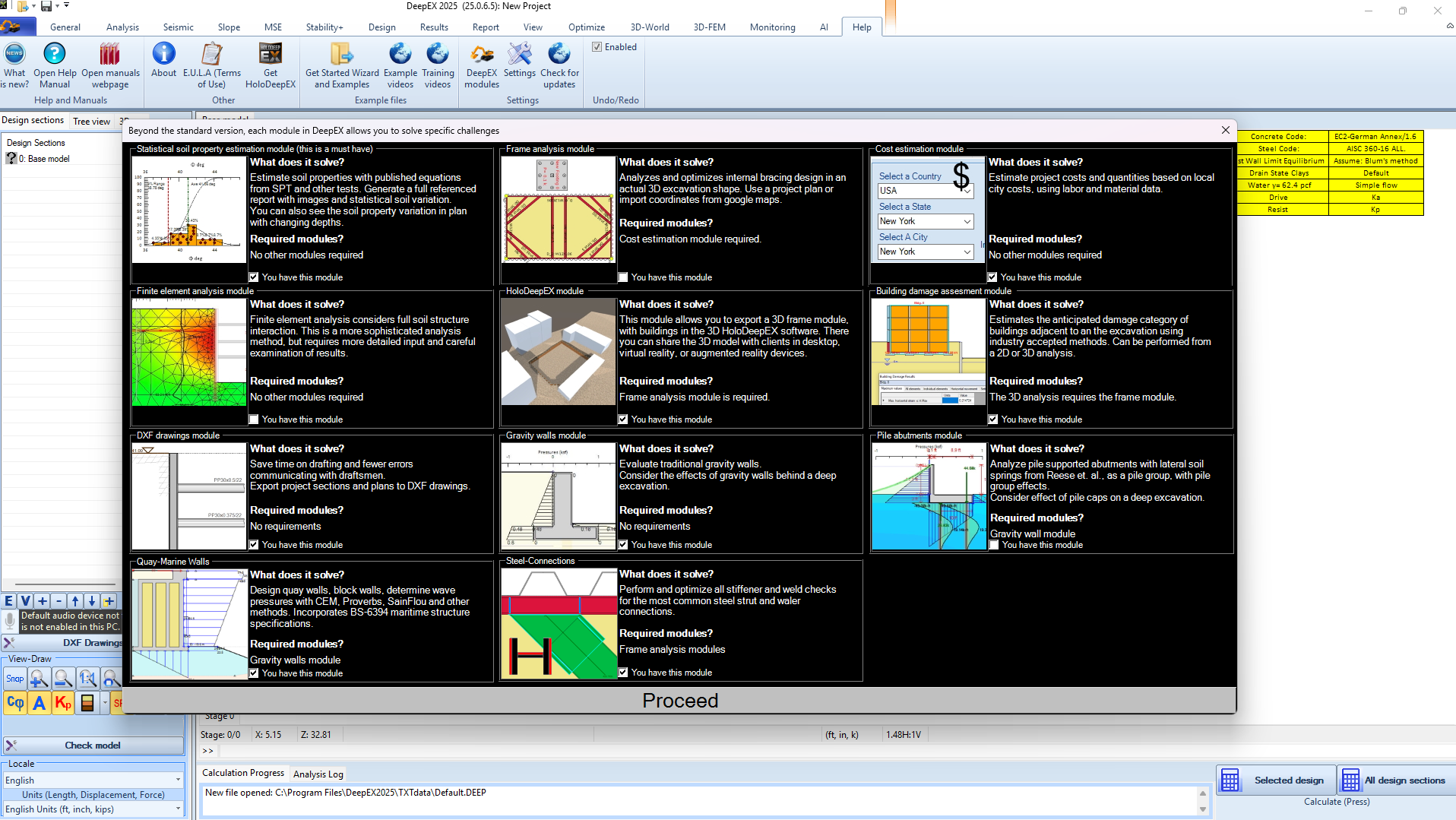Image resolution: width=1456 pixels, height=820 pixels.
Task: Switch to the General ribbon tab
Action: click(65, 27)
